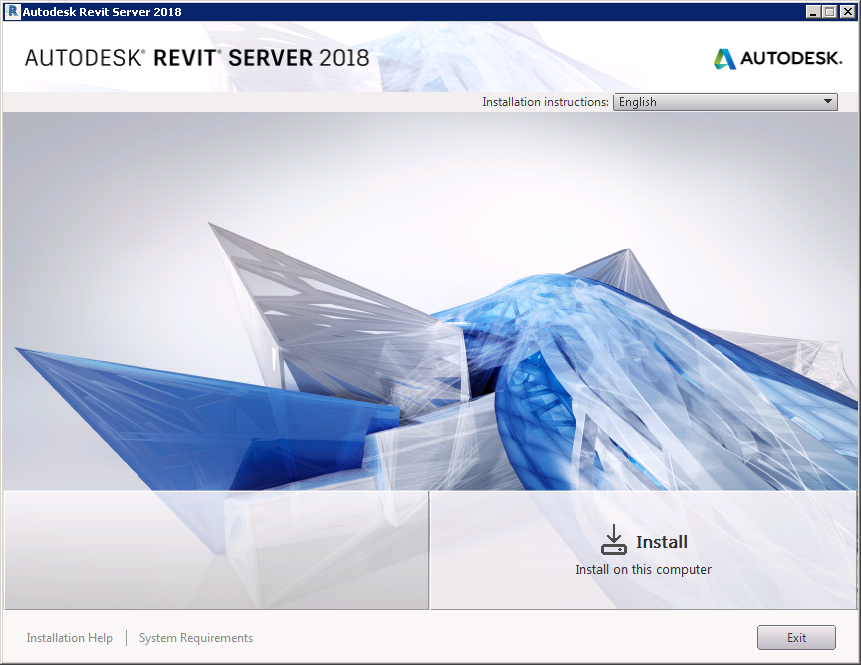
Task: Open the System Requirements link
Action: pos(195,638)
